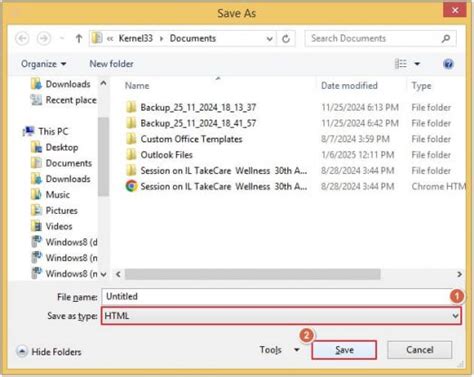This screenshot has height=377, width=474.
Task: Open the Tools dropdown menu
Action: tap(279, 350)
